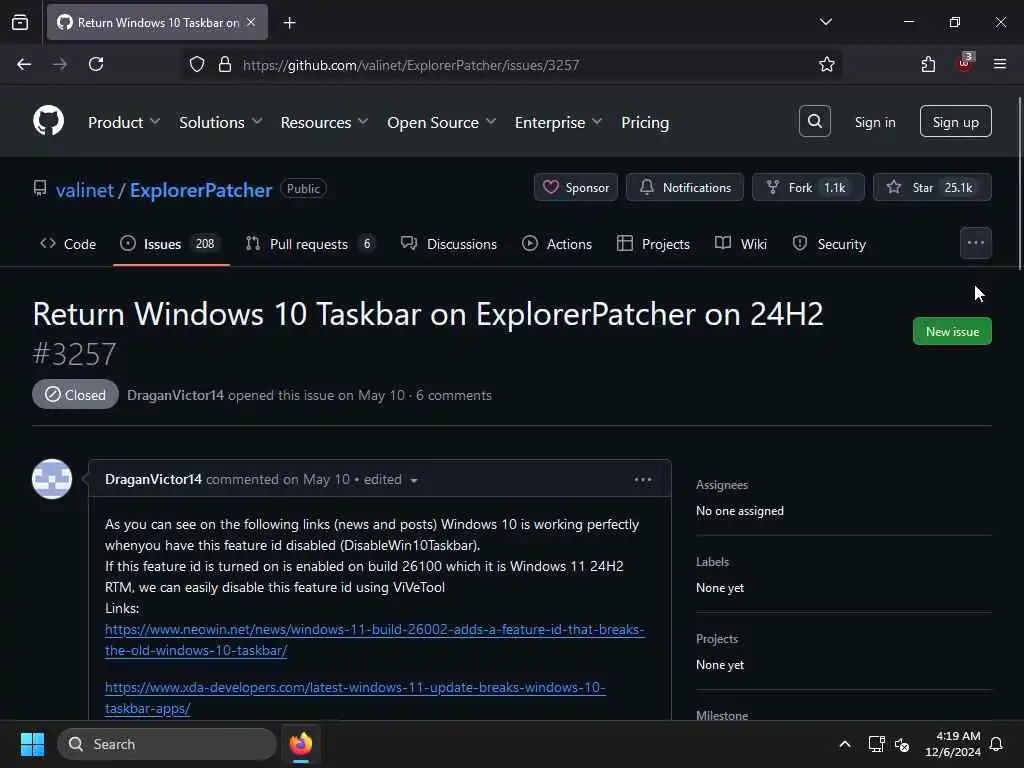This screenshot has height=768, width=1024.
Task: Open the tracking protection shield icon
Action: click(197, 65)
